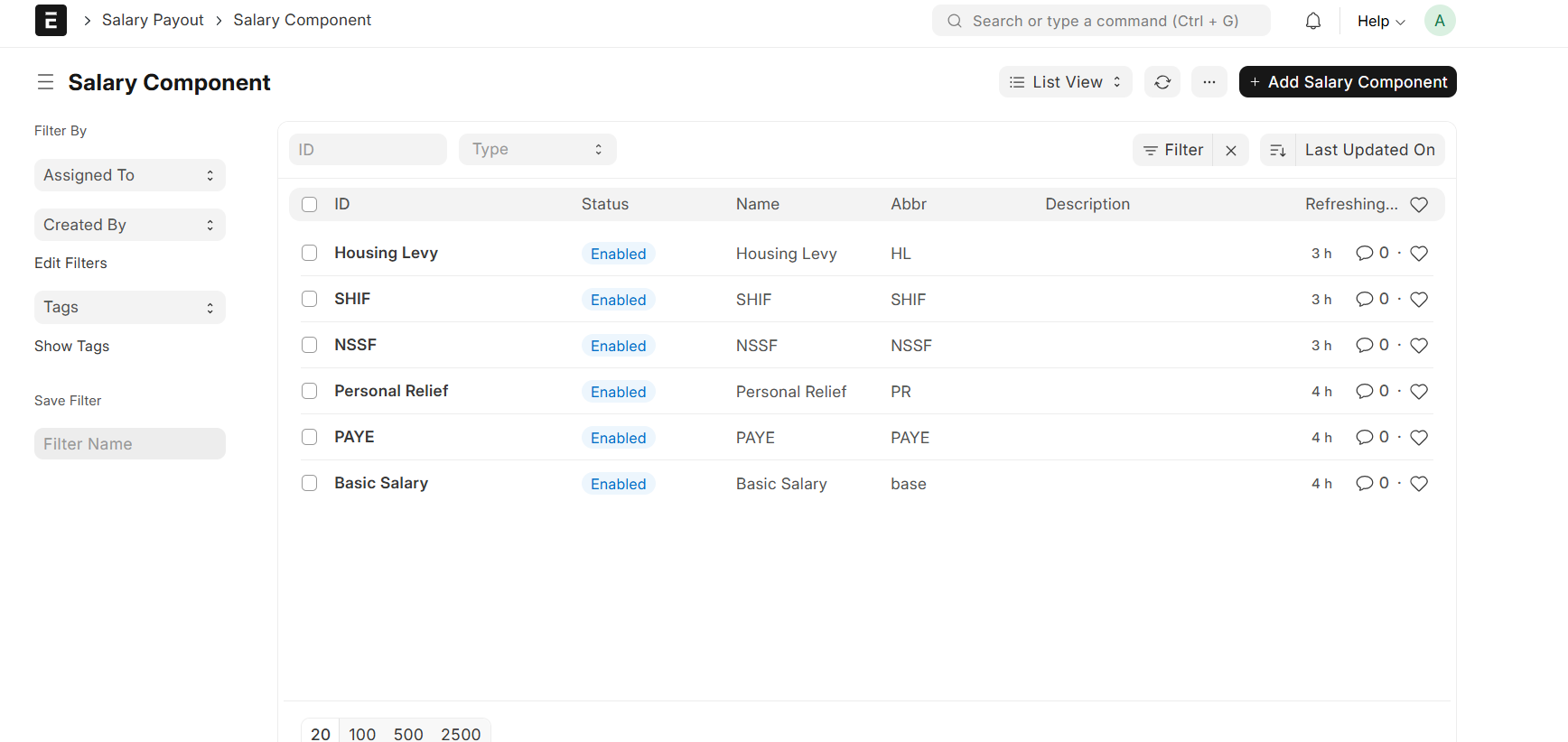
Task: Go to Salary Component breadcrumb
Action: point(302,20)
